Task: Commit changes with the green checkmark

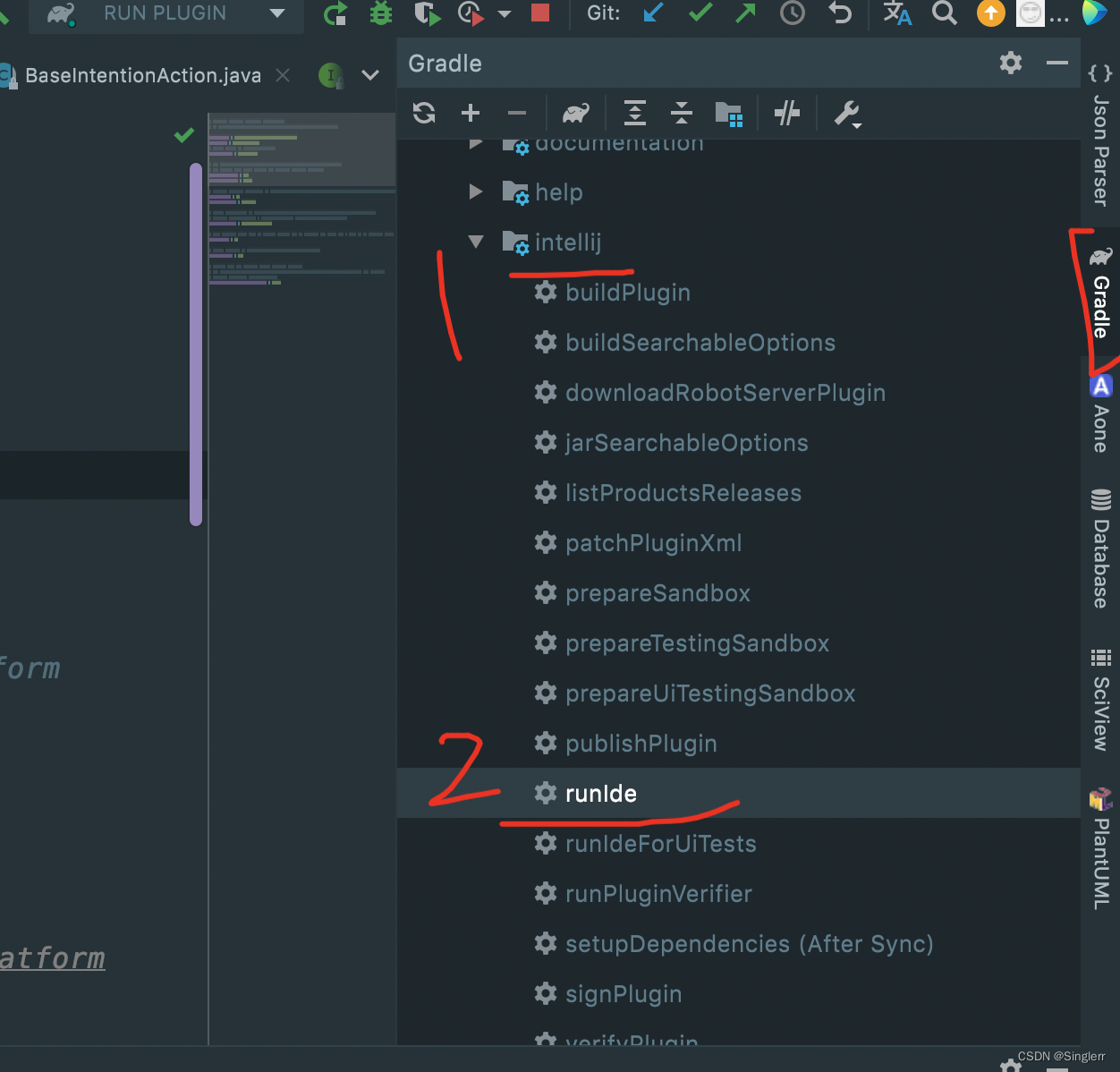Action: point(700,13)
